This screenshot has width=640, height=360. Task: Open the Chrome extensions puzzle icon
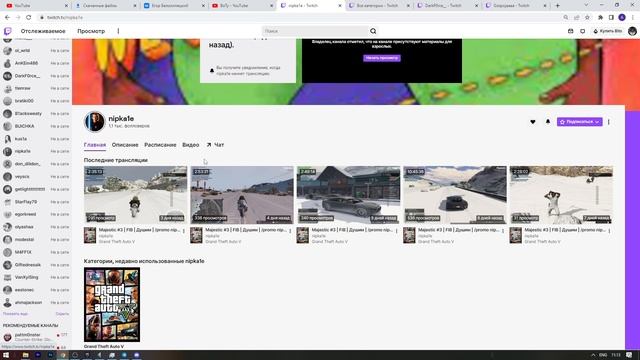tap(600, 18)
